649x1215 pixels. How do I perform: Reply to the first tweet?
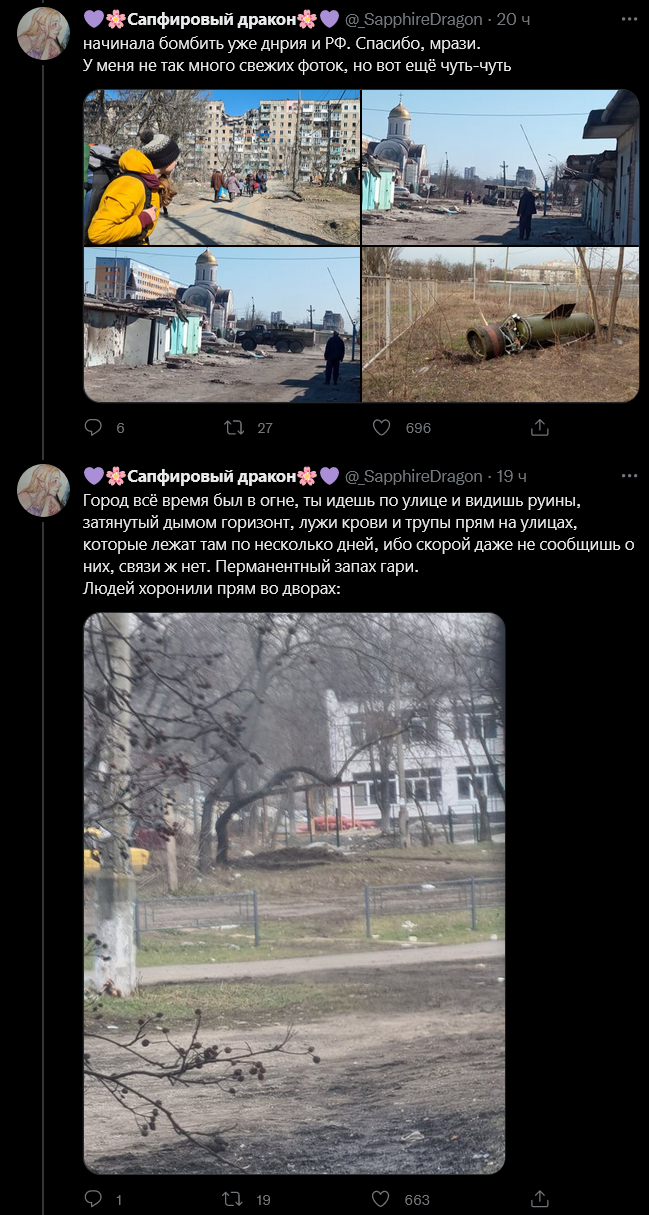(93, 427)
